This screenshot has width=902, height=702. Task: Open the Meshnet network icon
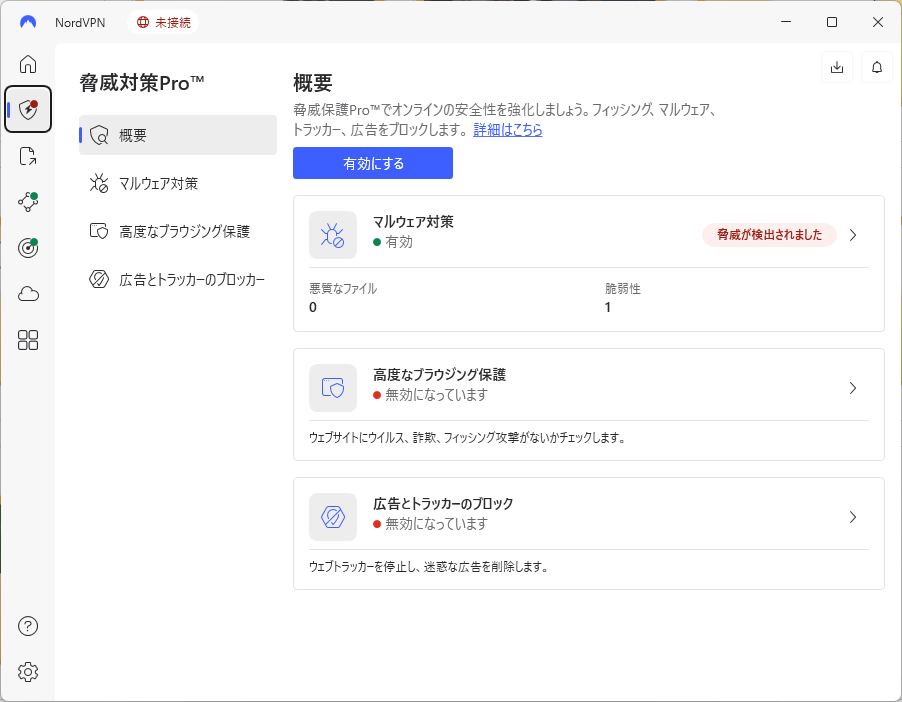click(x=27, y=200)
